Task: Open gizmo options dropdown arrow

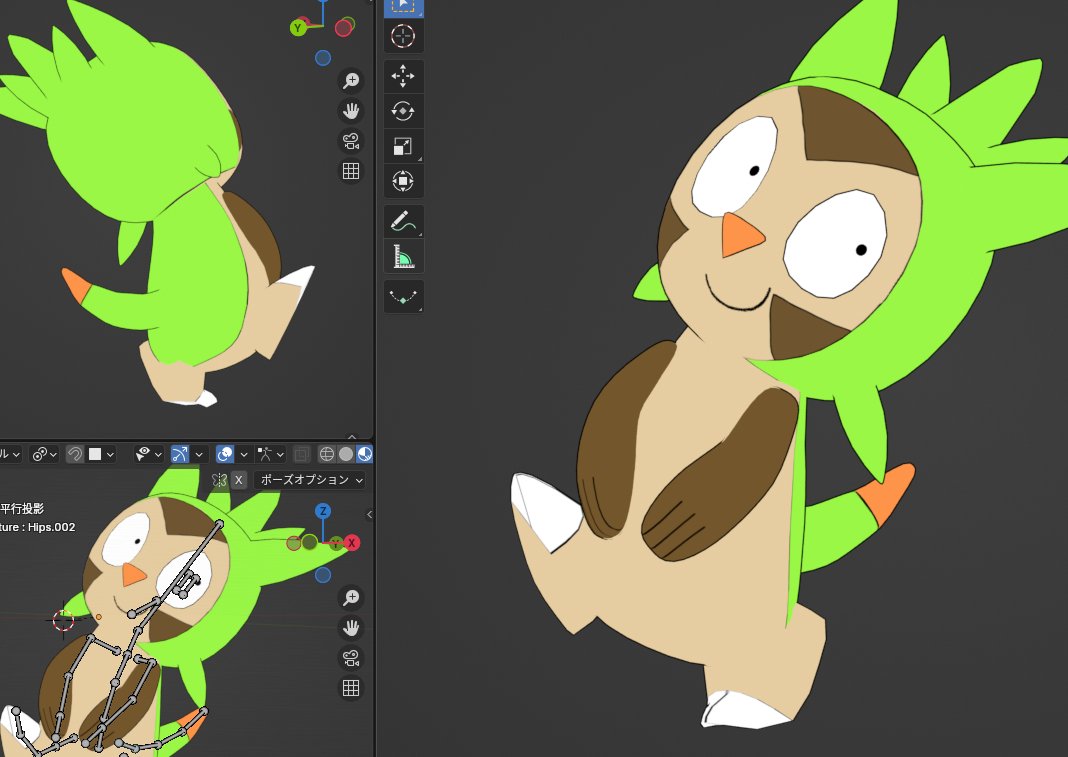Action: coord(198,454)
